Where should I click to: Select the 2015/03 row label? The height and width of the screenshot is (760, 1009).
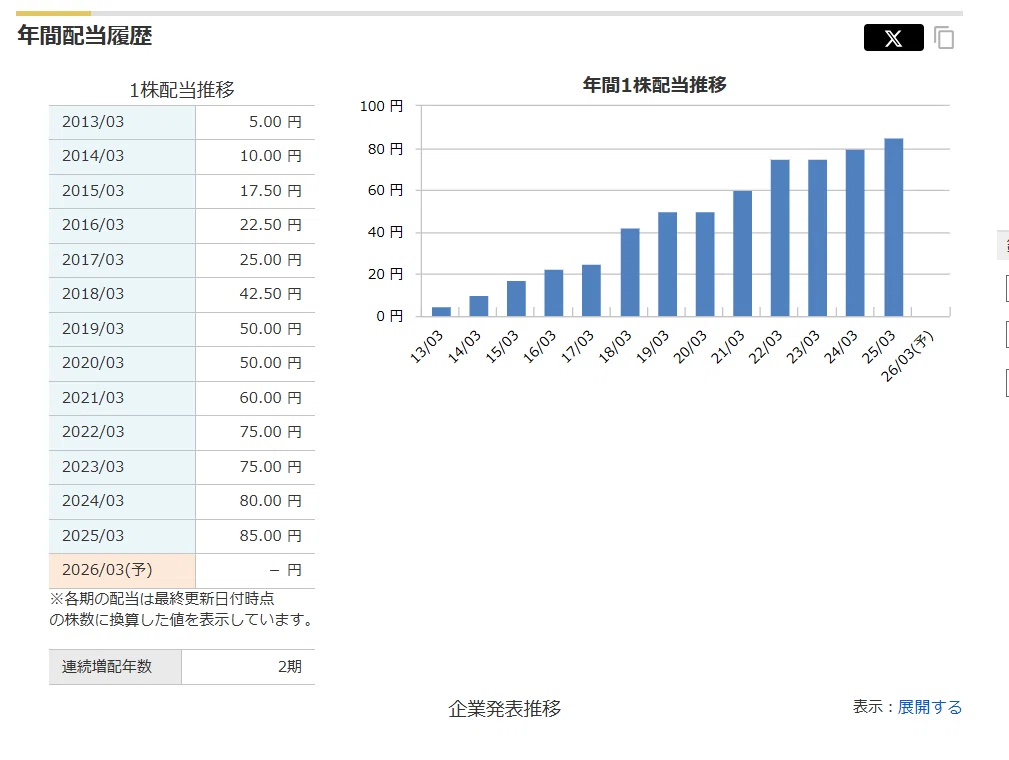click(122, 191)
